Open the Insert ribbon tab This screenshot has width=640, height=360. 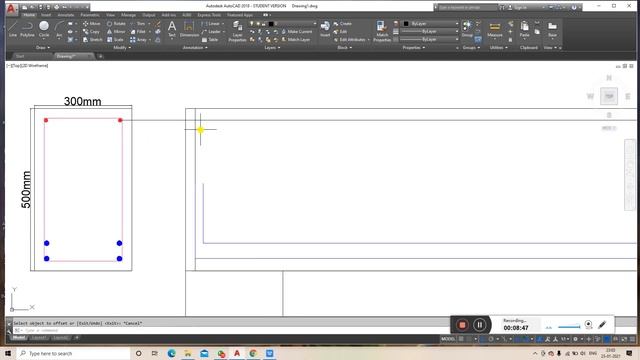46,15
